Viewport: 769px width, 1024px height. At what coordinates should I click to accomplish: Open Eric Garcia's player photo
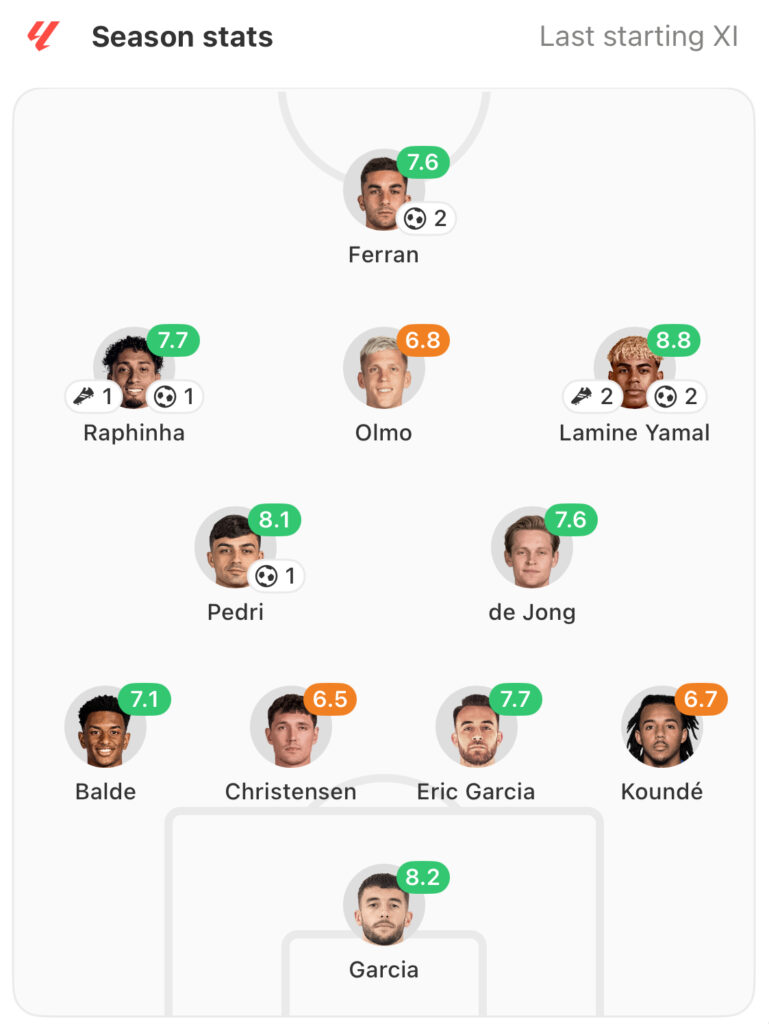477,727
